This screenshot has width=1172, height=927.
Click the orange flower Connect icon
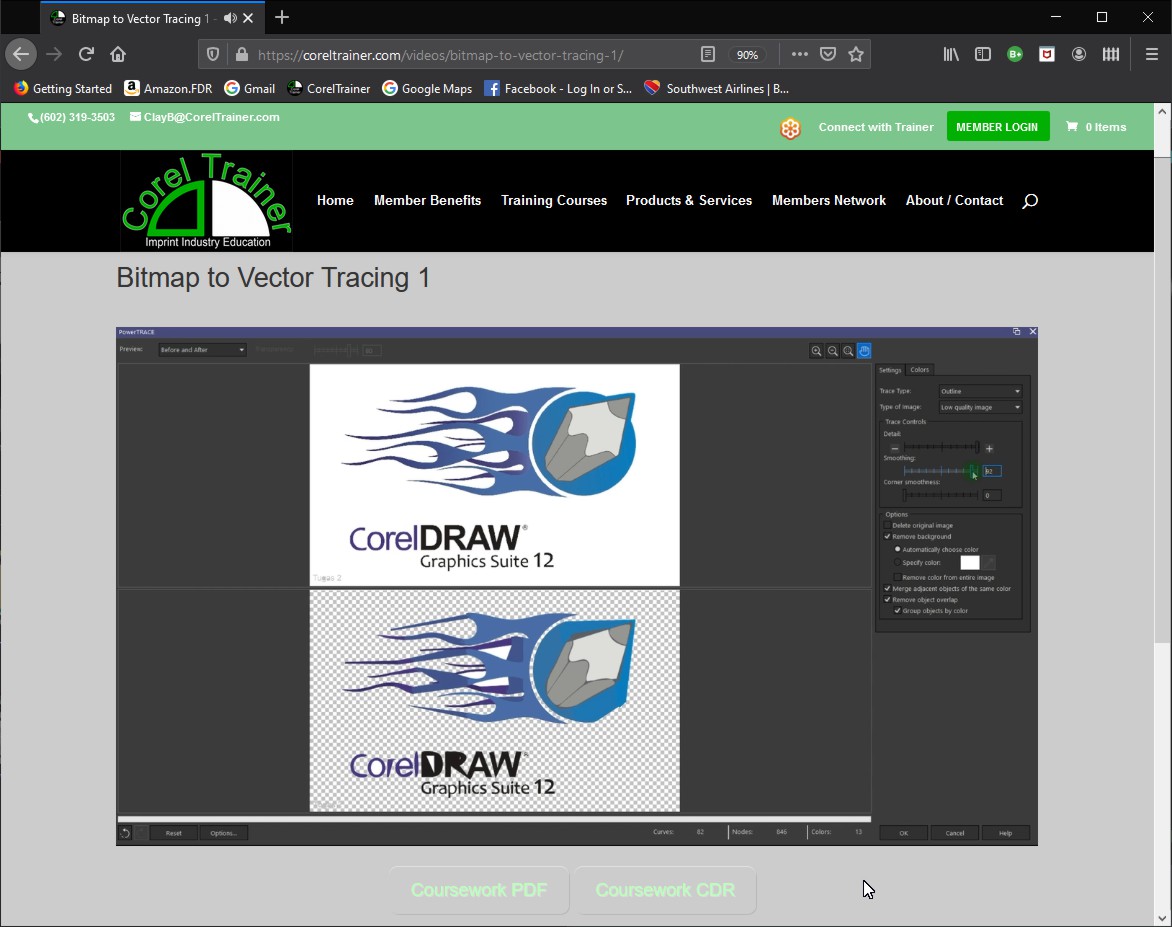790,129
